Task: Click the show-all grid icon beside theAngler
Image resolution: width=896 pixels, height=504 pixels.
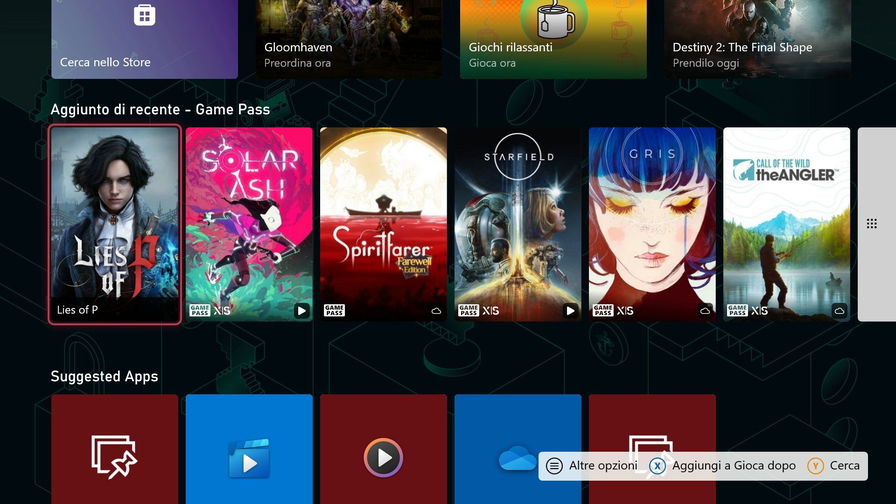Action: pyautogui.click(x=872, y=223)
